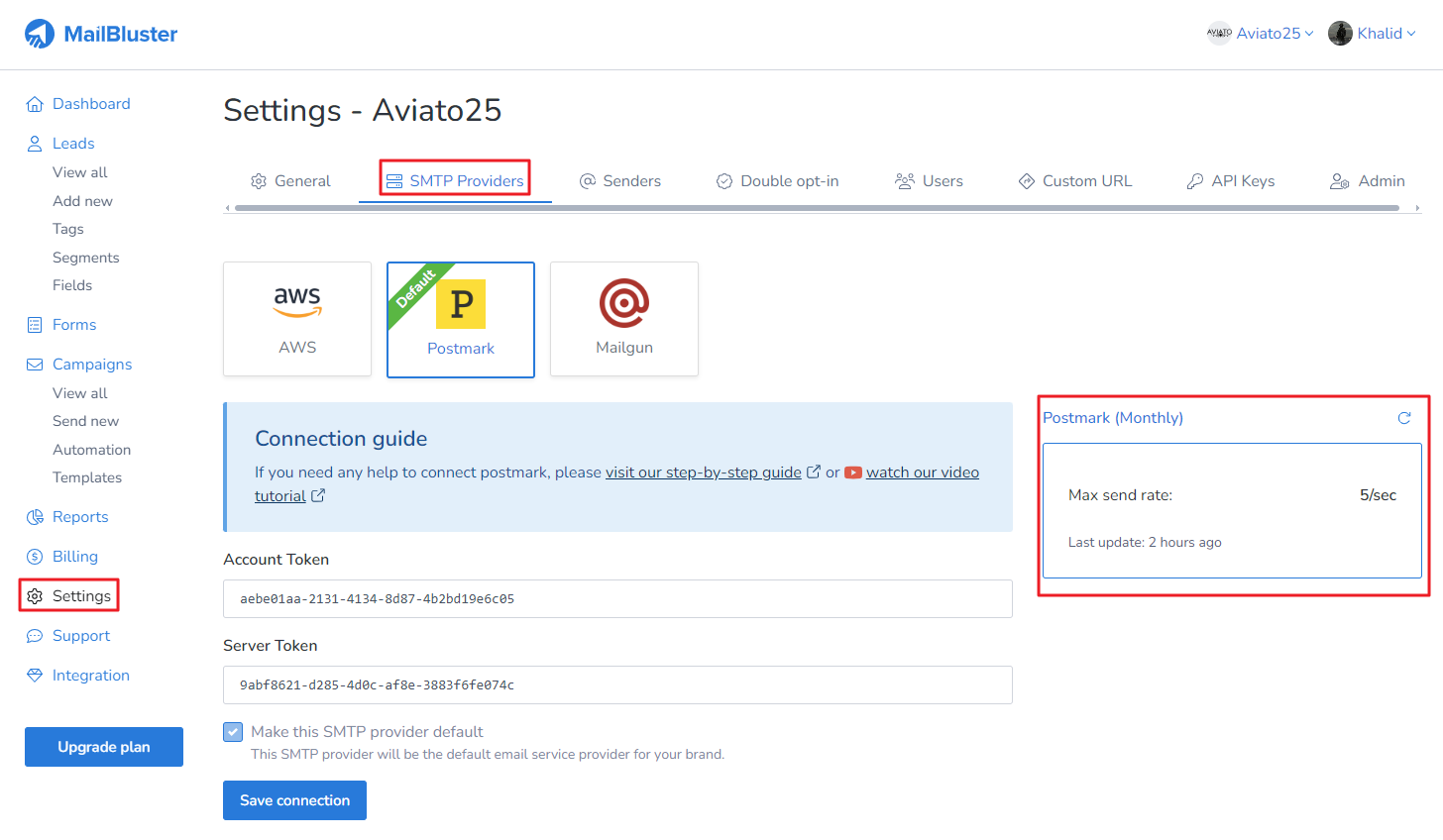The height and width of the screenshot is (840, 1443).
Task: Select the SMTP Providers tab
Action: point(455,181)
